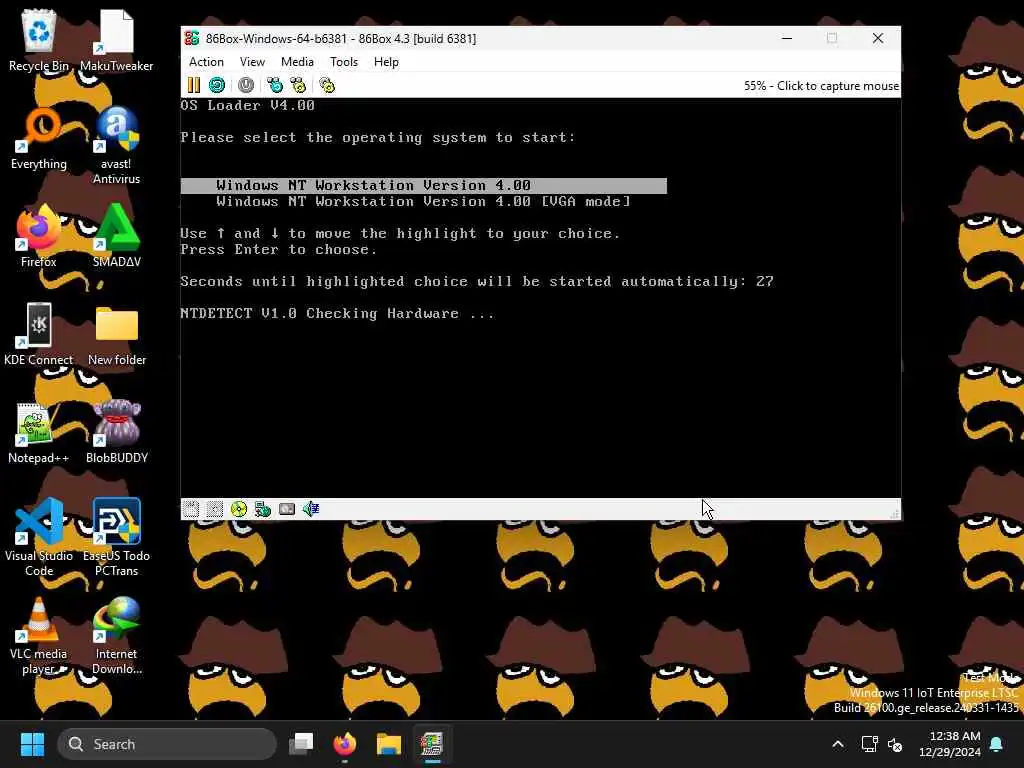The height and width of the screenshot is (768, 1024).
Task: Click the second floppy drive status icon
Action: (x=215, y=509)
